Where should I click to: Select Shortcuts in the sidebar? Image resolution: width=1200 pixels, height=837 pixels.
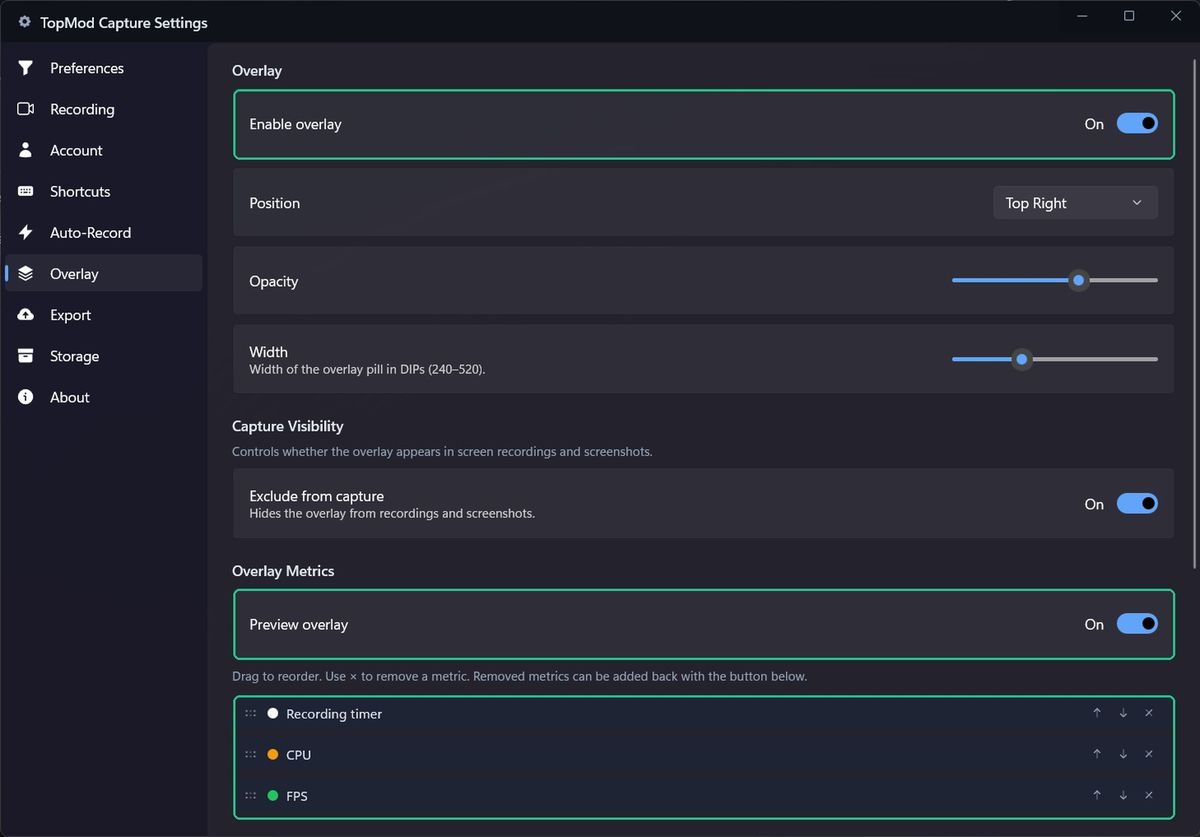tap(104, 191)
